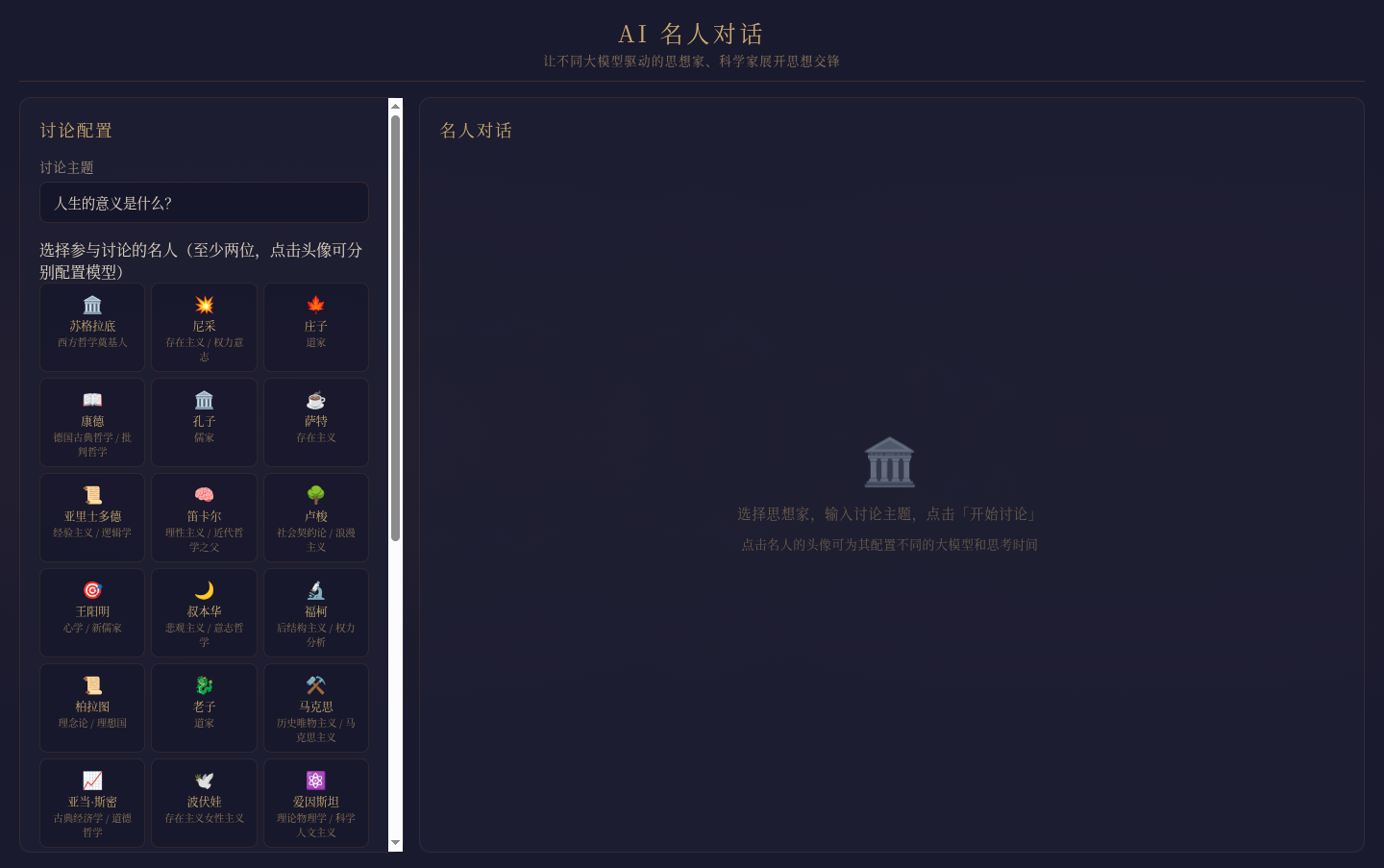Screen dimensions: 1384x868
Task: Click the 名人对话 panel heading
Action: click(x=476, y=131)
